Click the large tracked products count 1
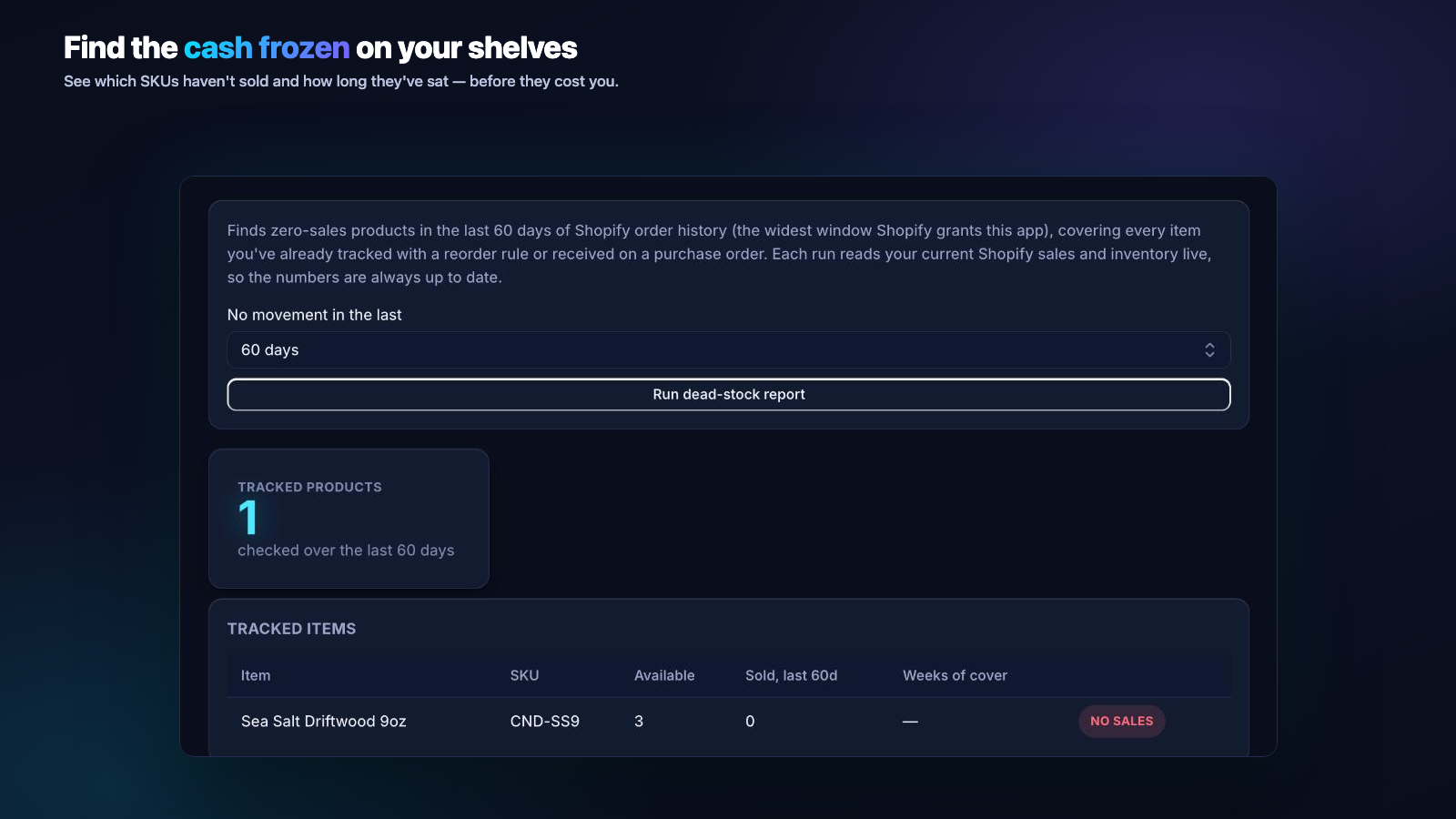This screenshot has height=819, width=1456. (x=248, y=518)
